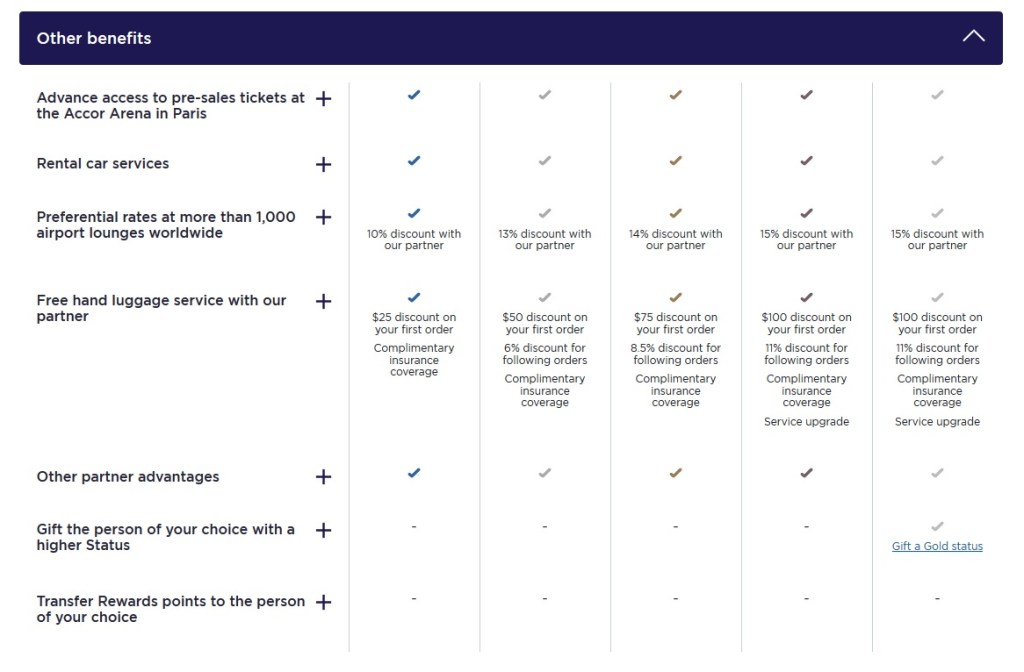The image size is (1024, 672).
Task: Collapse the Other benefits section chevron
Action: tap(973, 37)
